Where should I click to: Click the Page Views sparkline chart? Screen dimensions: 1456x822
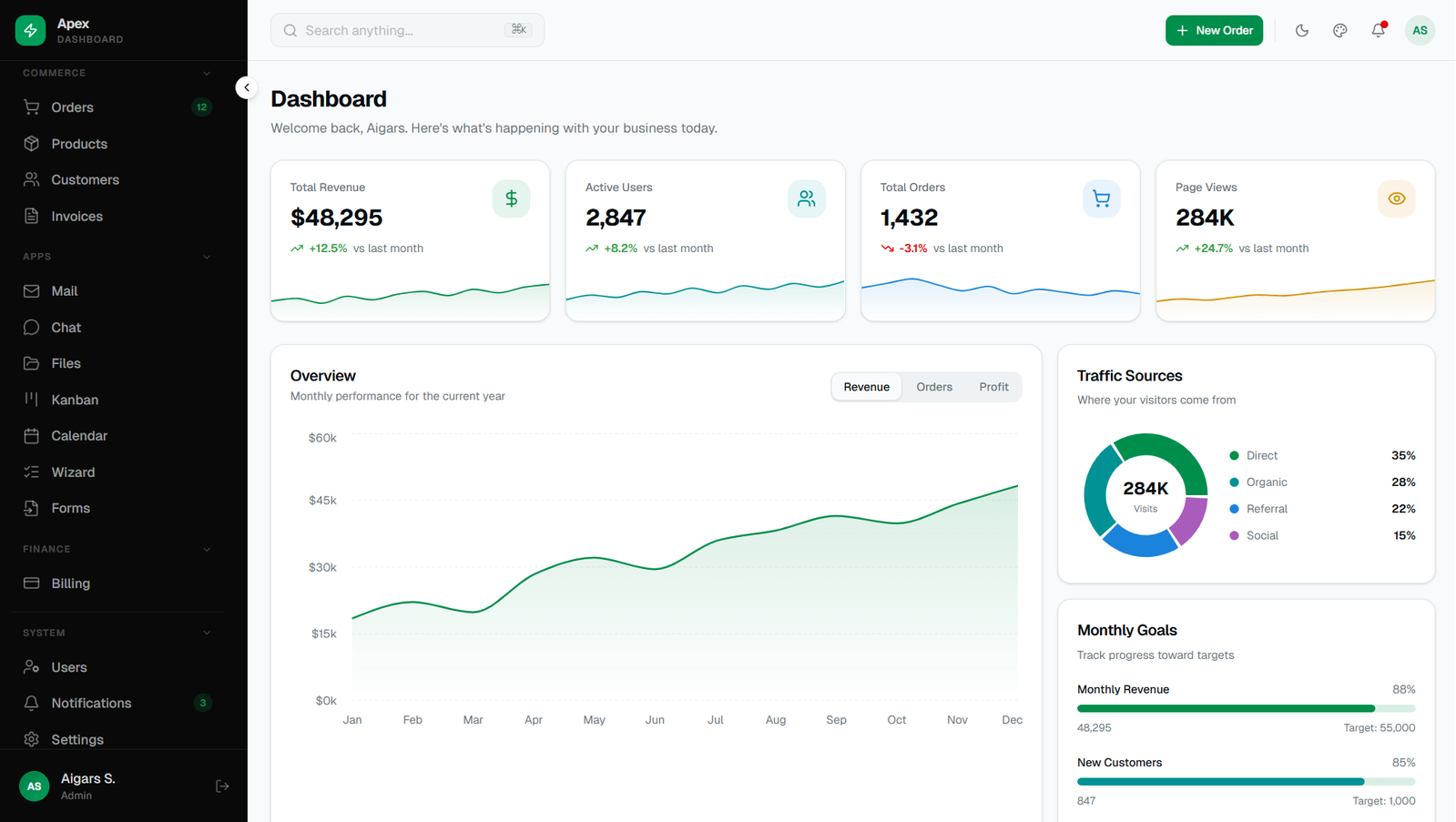coord(1296,299)
